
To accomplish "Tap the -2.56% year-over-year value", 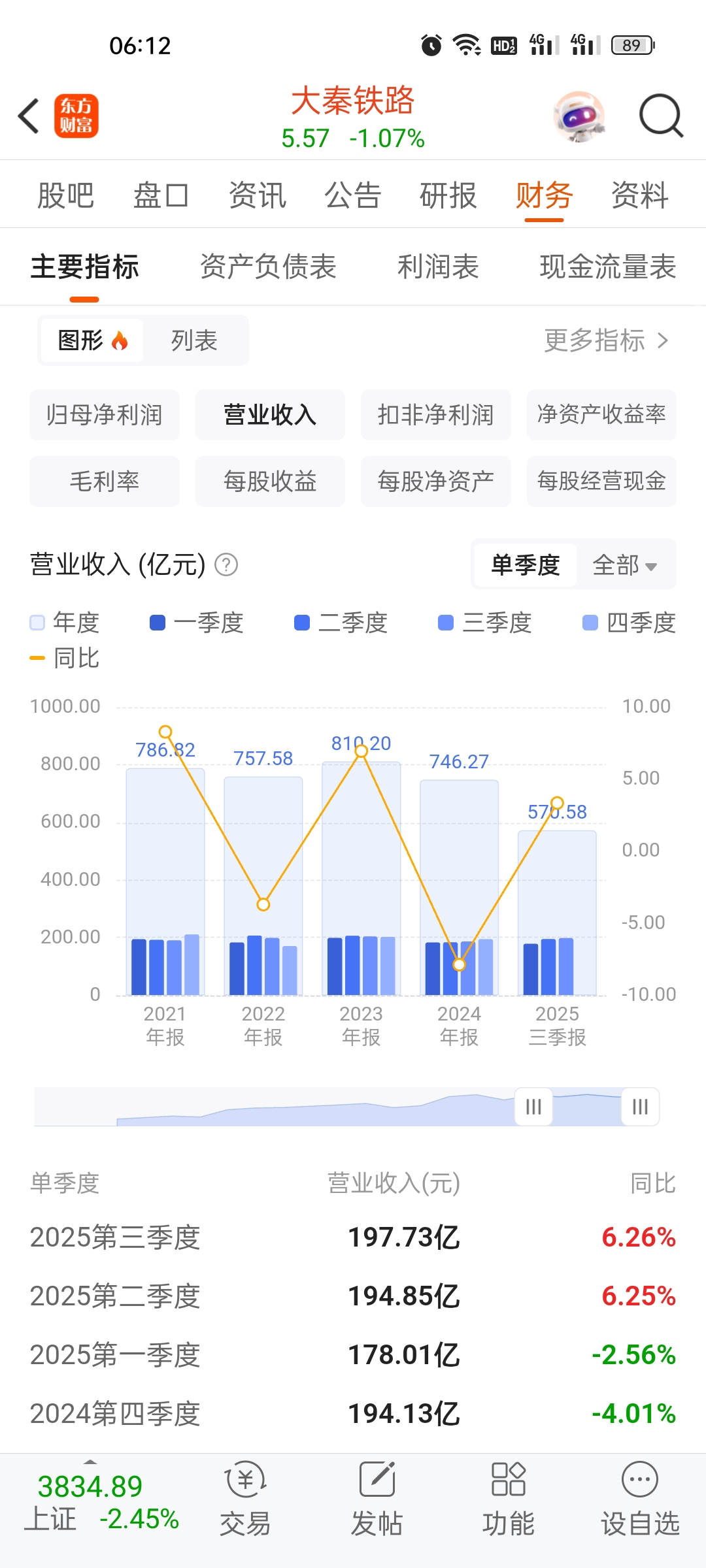I will click(633, 1355).
